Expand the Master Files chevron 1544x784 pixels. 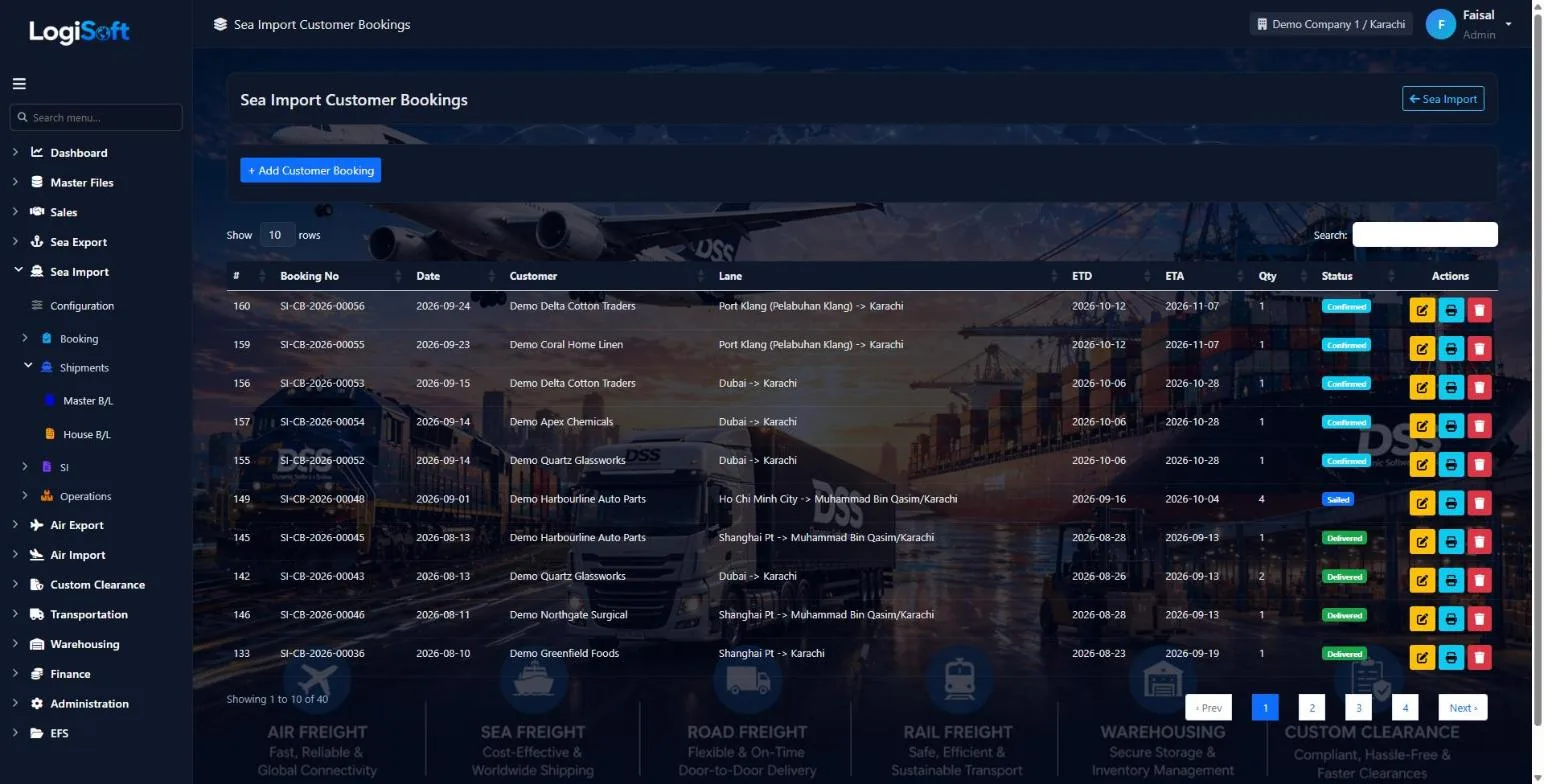(15, 182)
